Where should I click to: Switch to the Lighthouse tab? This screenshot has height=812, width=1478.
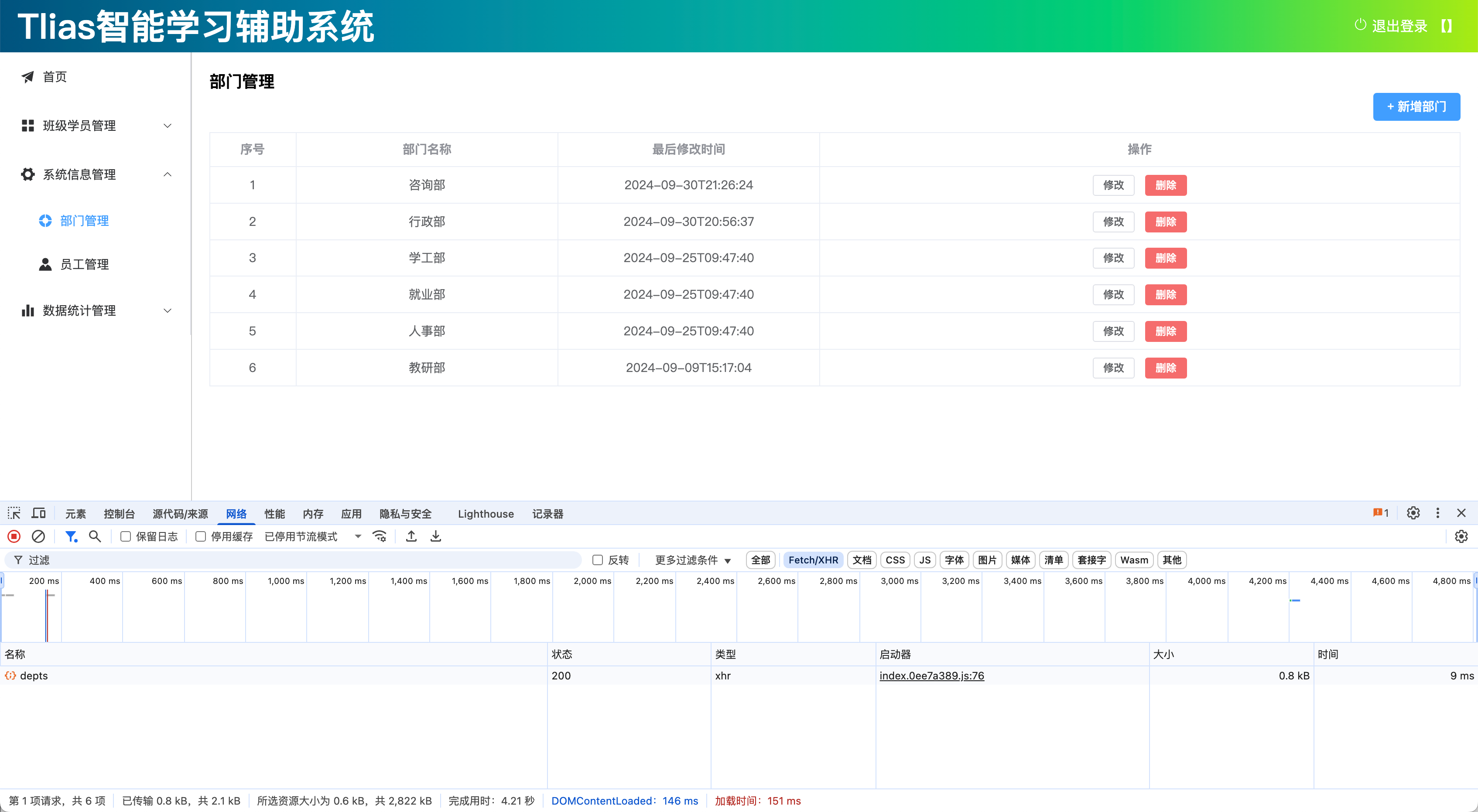click(486, 513)
